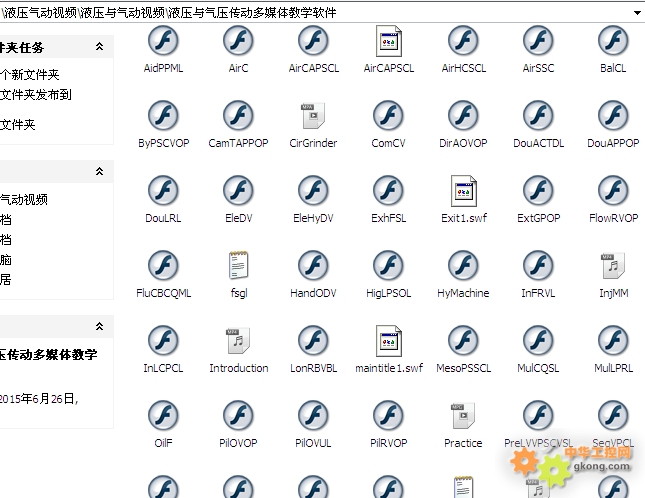Click the MesoPSSCL Flash file icon
645x498 pixels.
pyautogui.click(x=463, y=340)
